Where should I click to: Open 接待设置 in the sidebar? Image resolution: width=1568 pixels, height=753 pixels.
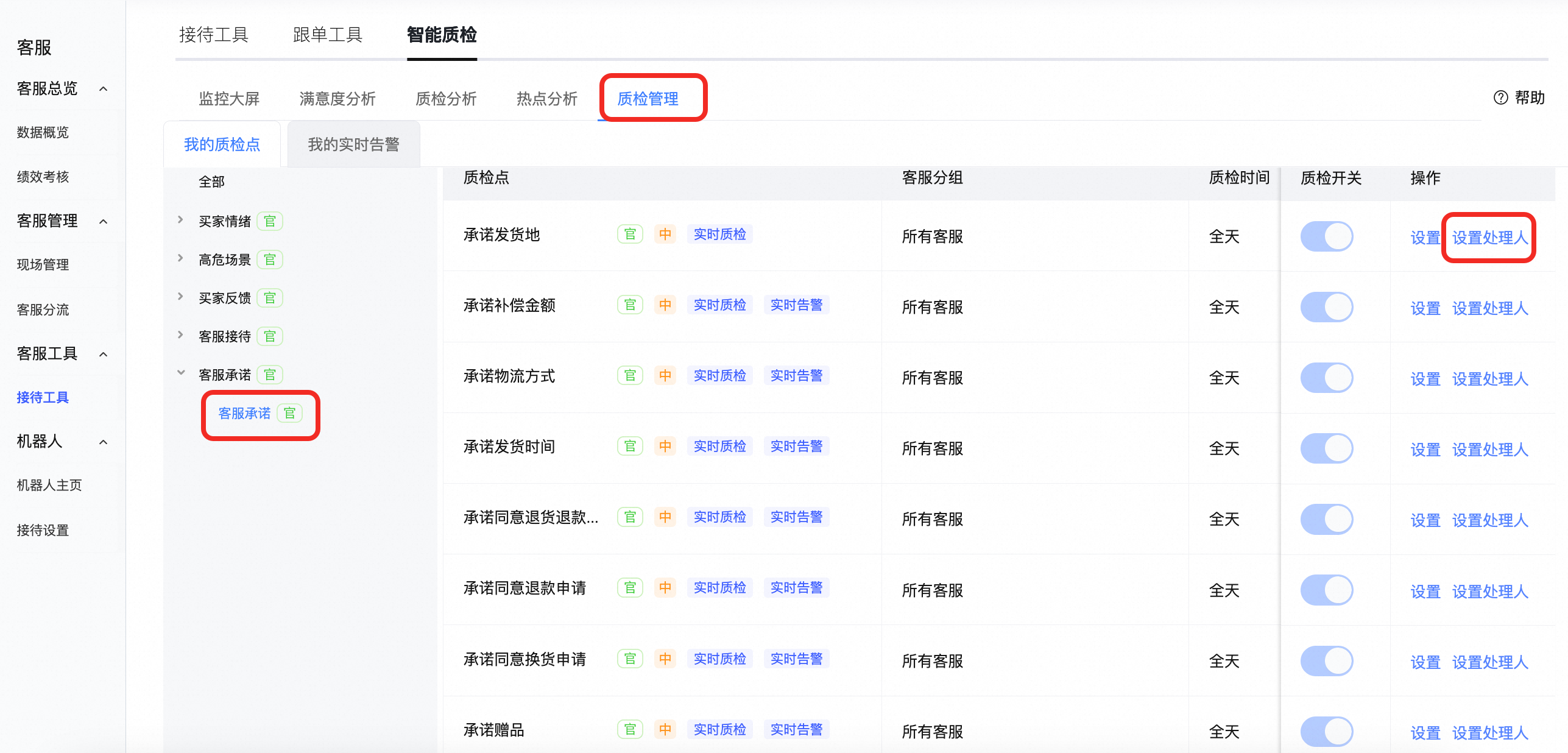click(43, 530)
